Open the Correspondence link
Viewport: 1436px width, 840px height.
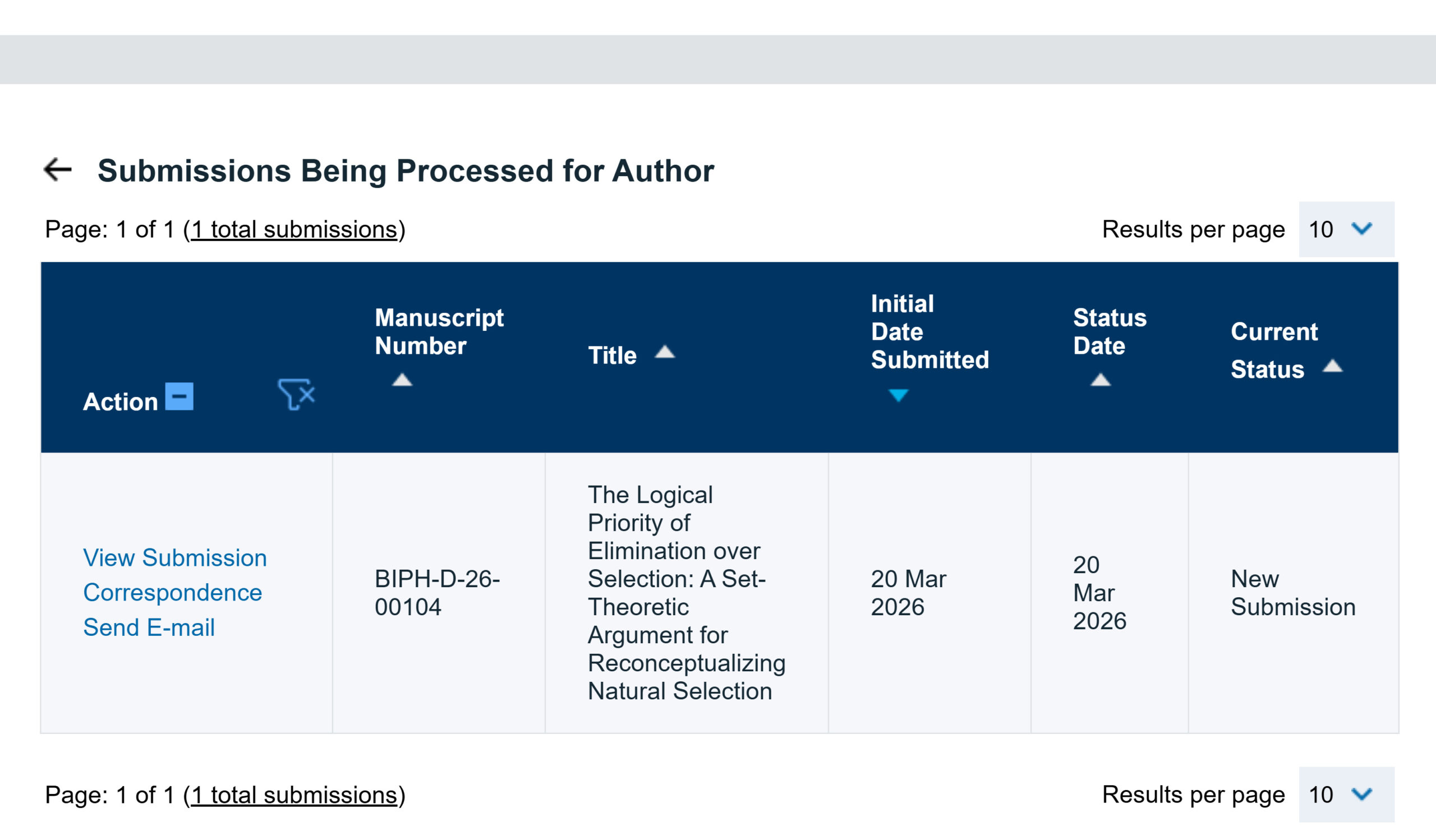172,592
